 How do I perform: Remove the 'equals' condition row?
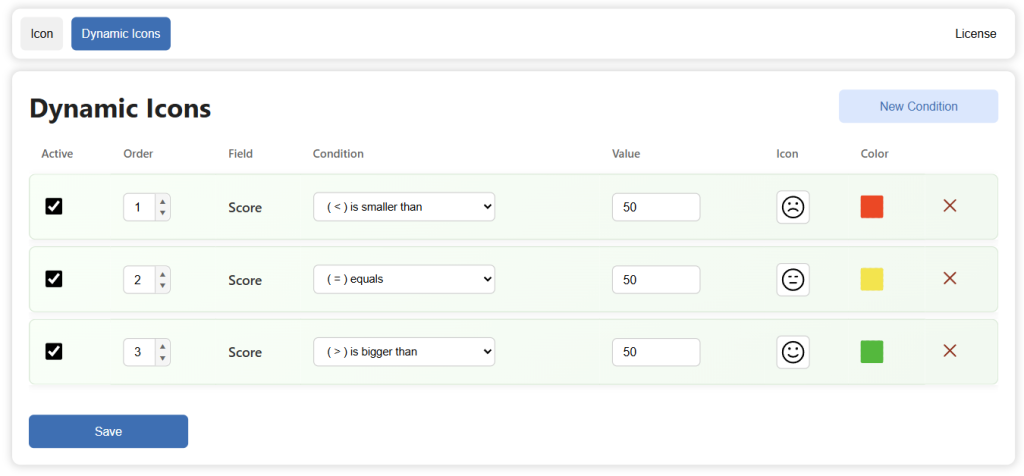950,278
